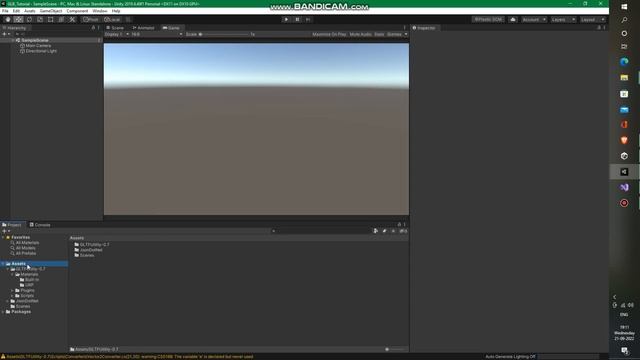This screenshot has width=640, height=360.
Task: Open the 16:9 aspect ratio dropdown
Action: point(157,34)
